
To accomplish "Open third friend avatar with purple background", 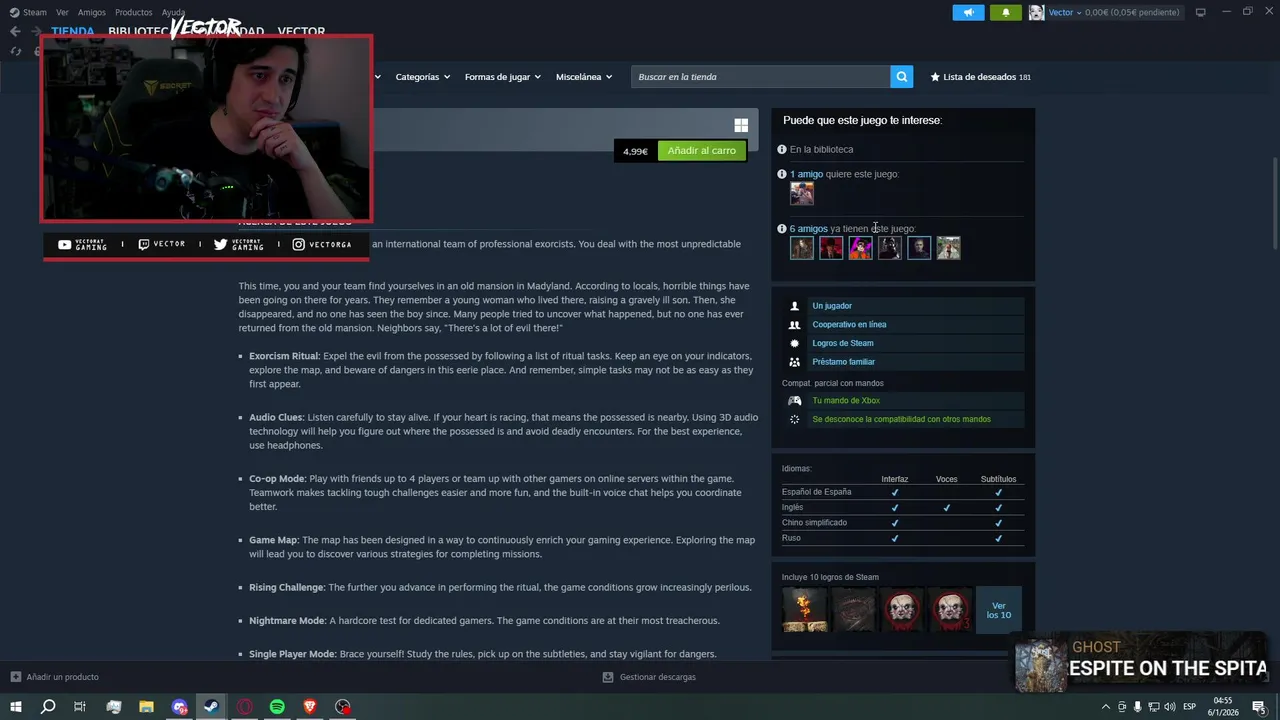I will (x=860, y=248).
